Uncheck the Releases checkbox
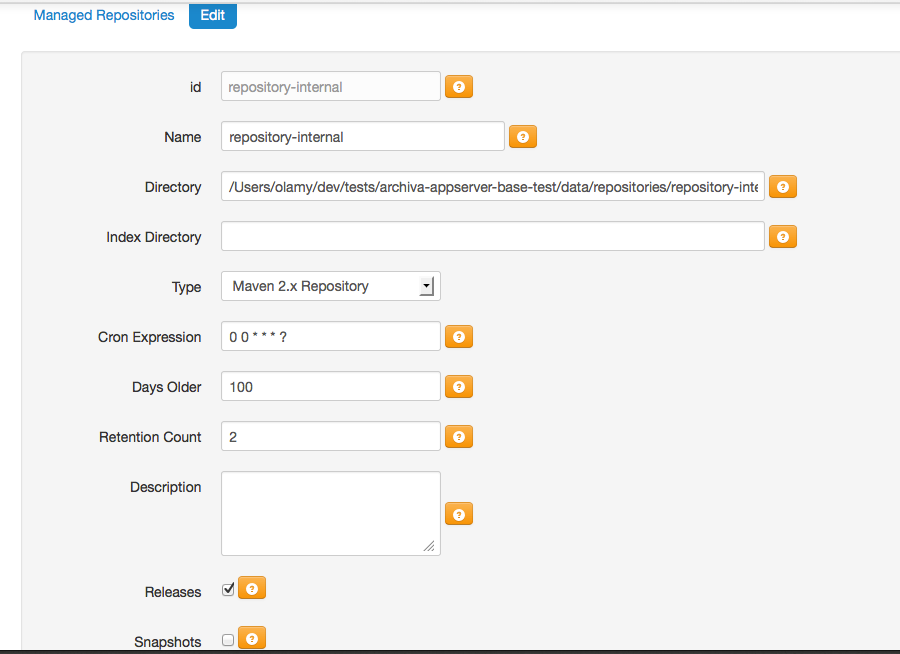Screen dimensions: 900x654 [x=228, y=590]
